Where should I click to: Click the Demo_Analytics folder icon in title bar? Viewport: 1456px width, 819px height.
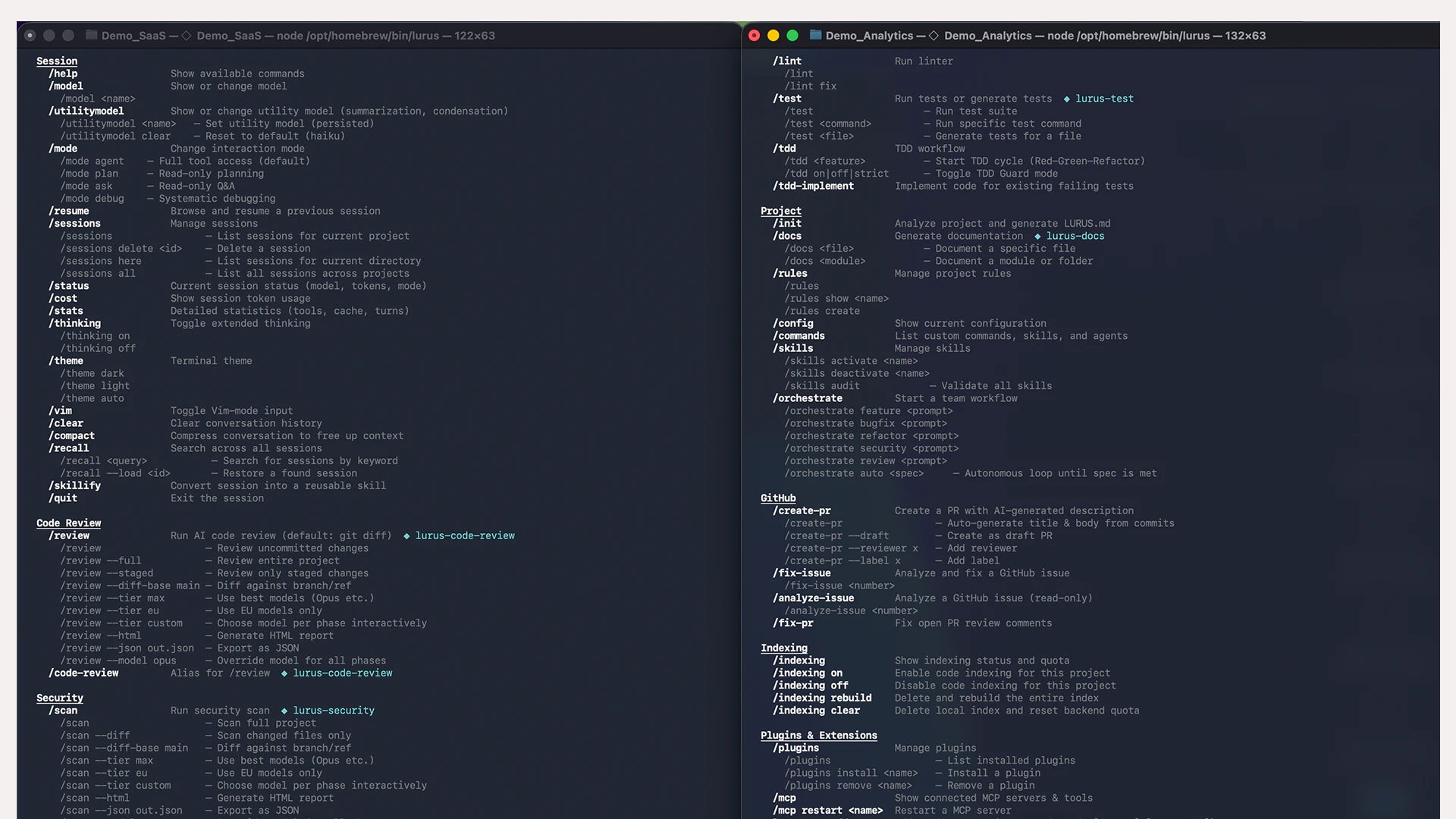[x=816, y=35]
